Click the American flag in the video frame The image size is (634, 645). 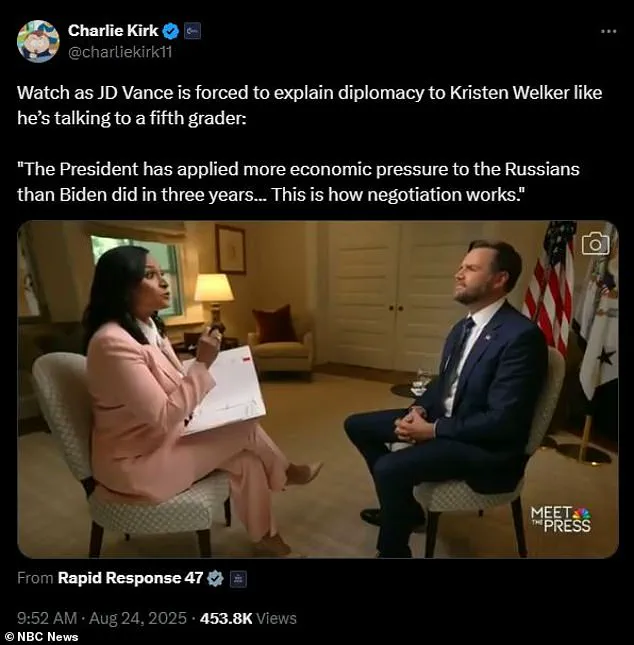(550, 288)
